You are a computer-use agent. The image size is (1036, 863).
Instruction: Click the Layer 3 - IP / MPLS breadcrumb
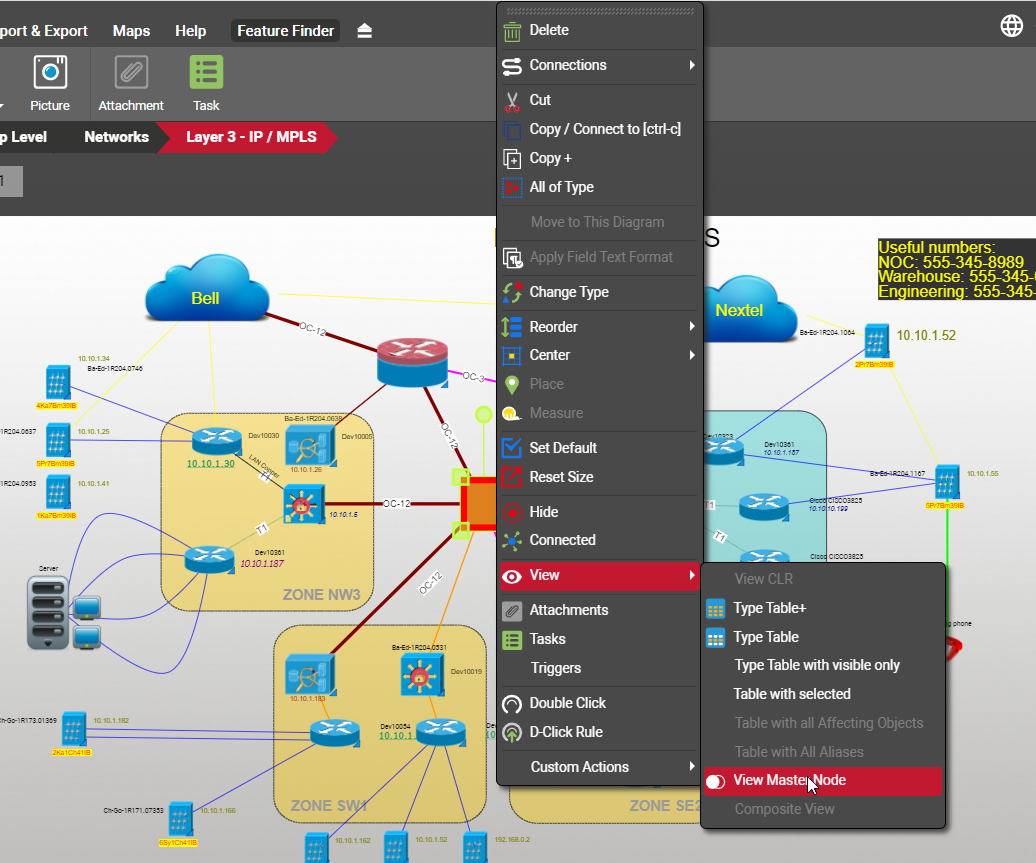click(251, 137)
